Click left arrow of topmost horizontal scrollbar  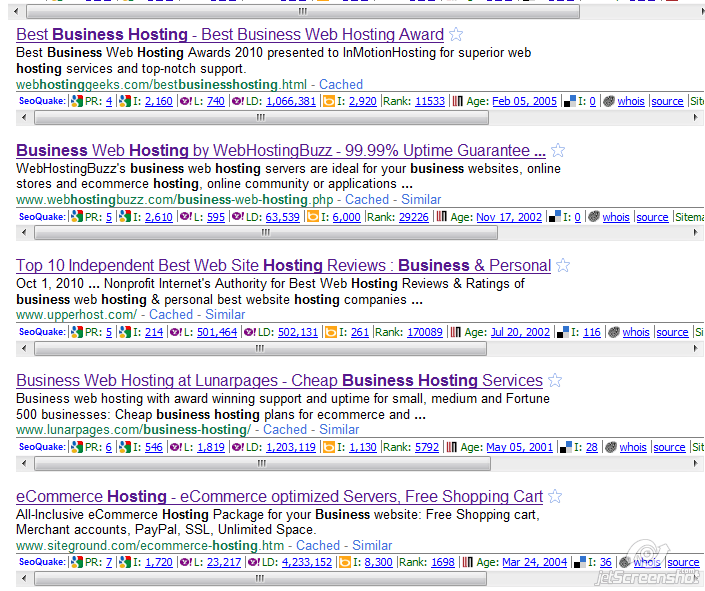pyautogui.click(x=16, y=11)
